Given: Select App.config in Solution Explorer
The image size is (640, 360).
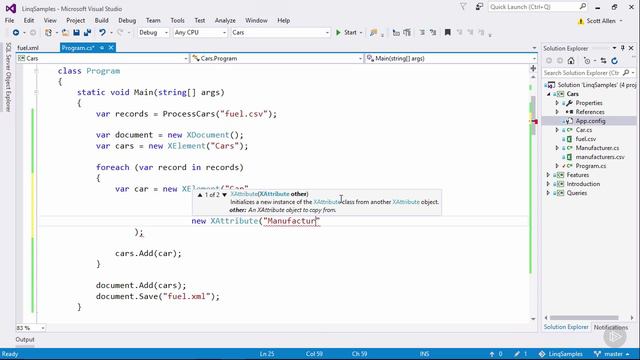Looking at the screenshot, I should (590, 121).
